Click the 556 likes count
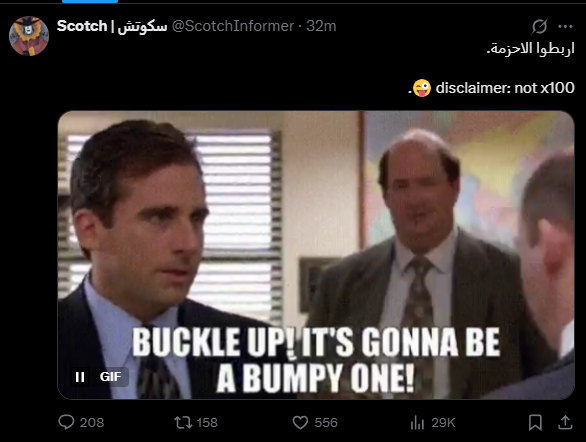The width and height of the screenshot is (586, 442). [x=326, y=423]
